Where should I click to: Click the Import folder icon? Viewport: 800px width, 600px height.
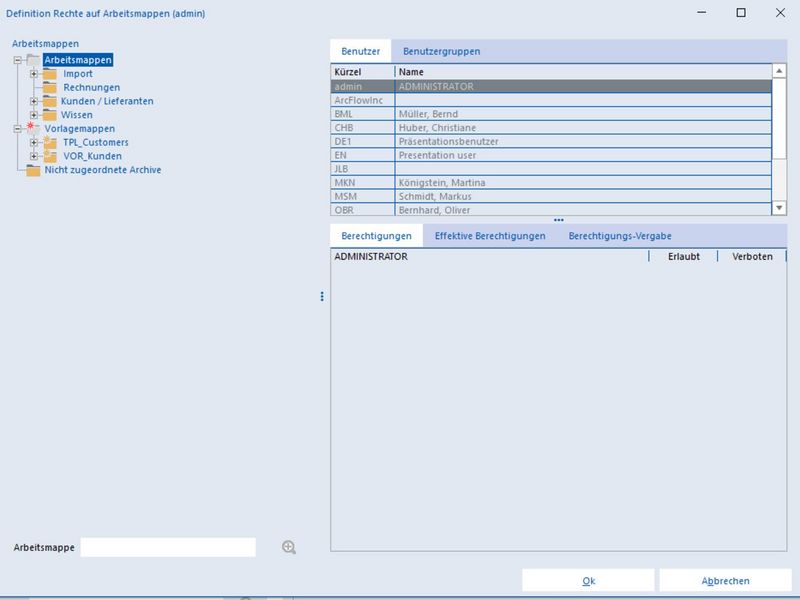point(49,74)
